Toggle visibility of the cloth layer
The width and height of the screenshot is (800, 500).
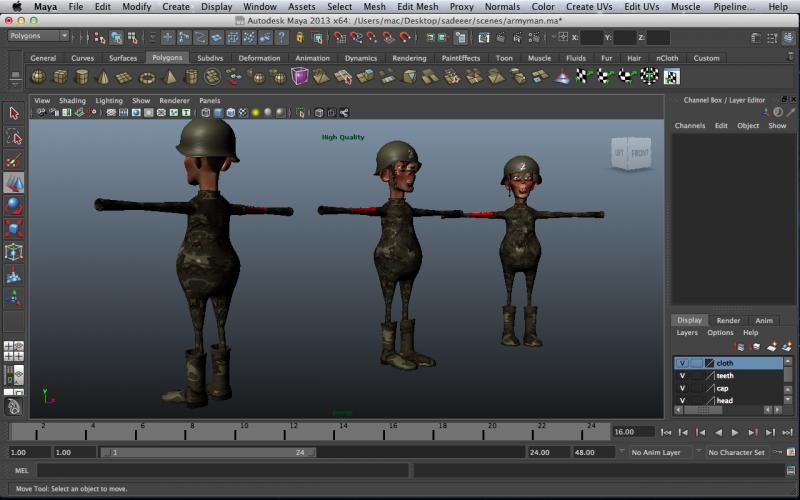(682, 363)
